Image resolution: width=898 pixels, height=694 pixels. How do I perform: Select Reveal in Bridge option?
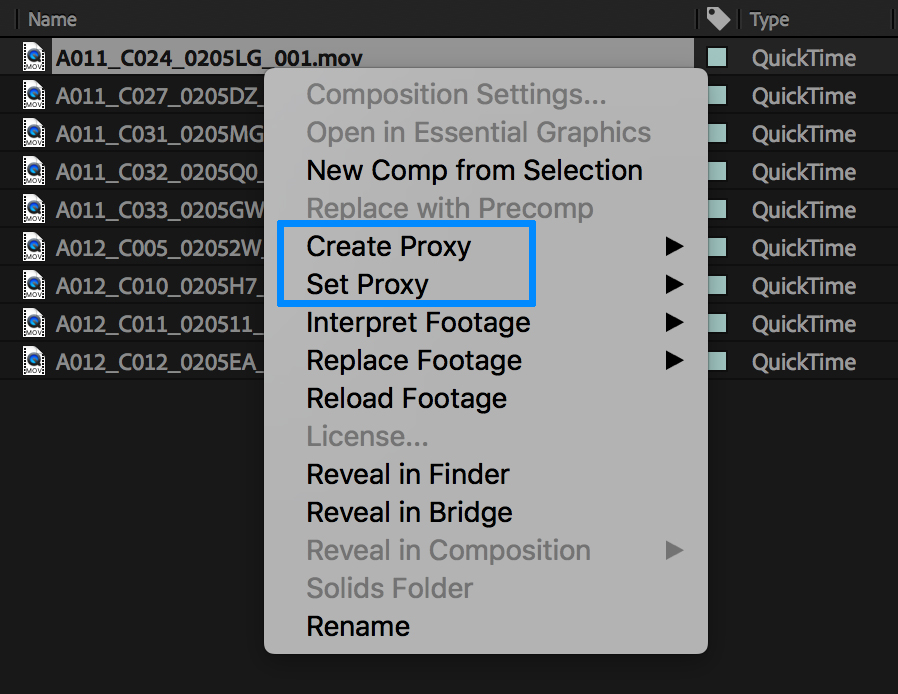point(409,512)
